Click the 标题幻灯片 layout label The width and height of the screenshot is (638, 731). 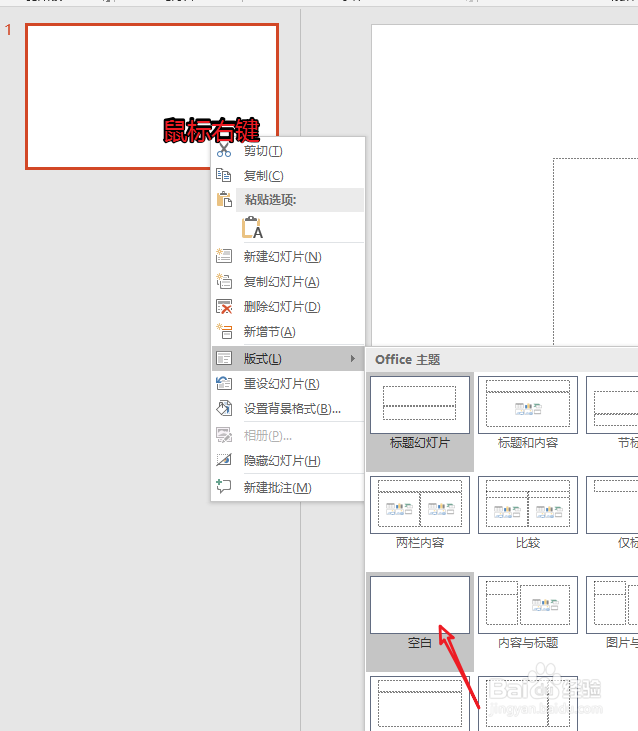pyautogui.click(x=420, y=442)
